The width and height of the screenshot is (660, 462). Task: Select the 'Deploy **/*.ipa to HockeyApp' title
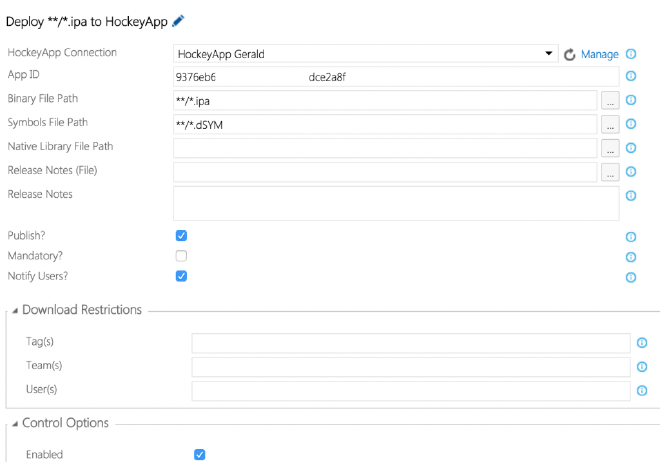coord(87,21)
